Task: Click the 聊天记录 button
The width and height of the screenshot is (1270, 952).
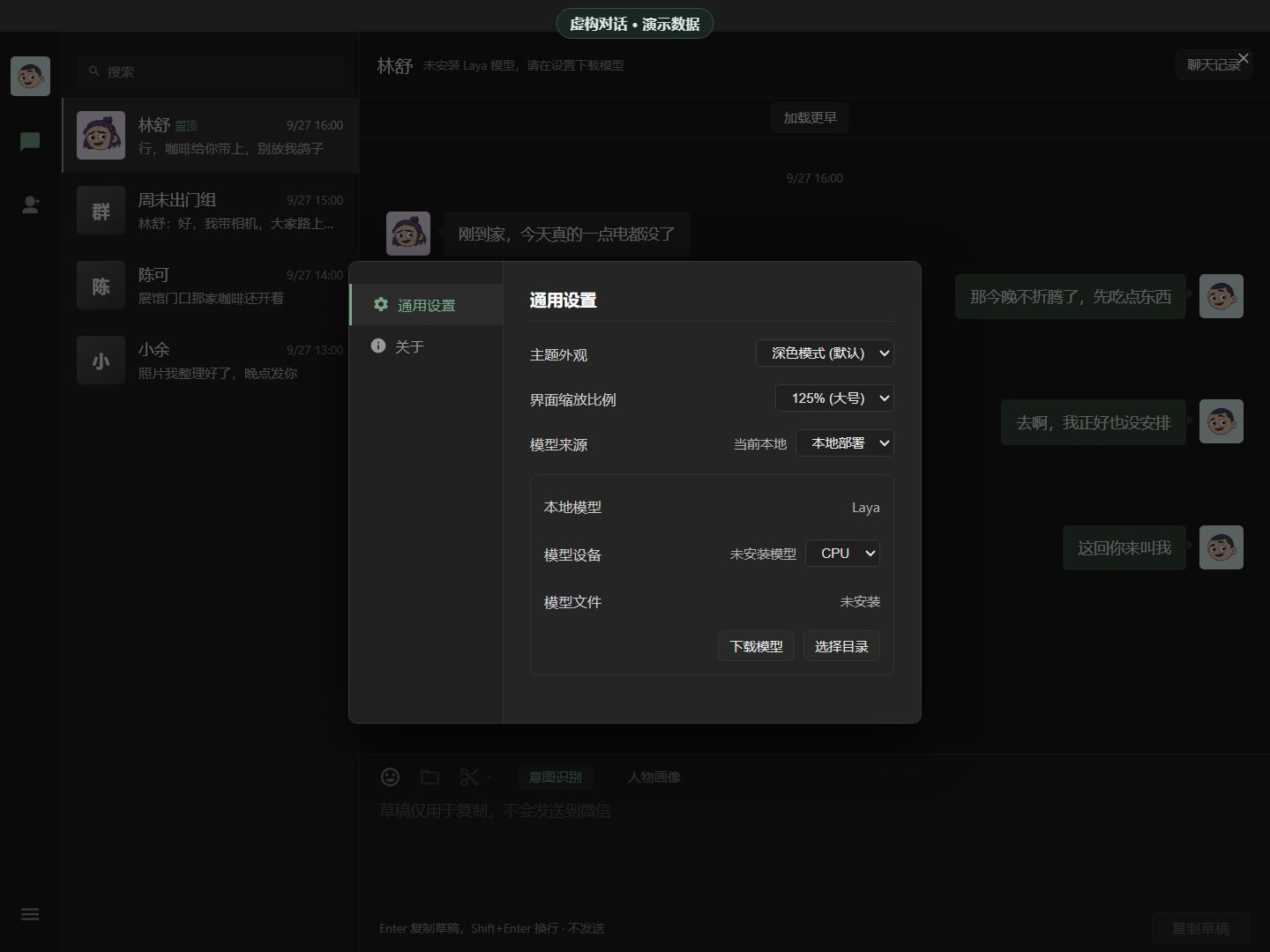Action: (x=1214, y=64)
